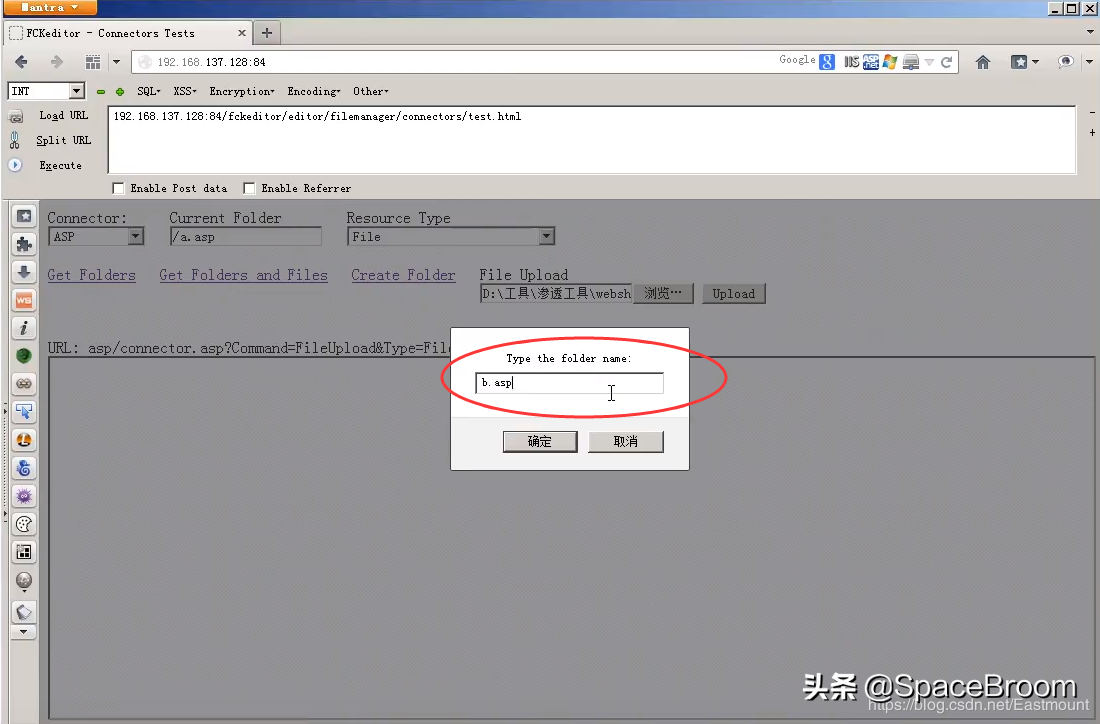Click the browser Back arrow
The height and width of the screenshot is (724, 1100).
pos(21,62)
